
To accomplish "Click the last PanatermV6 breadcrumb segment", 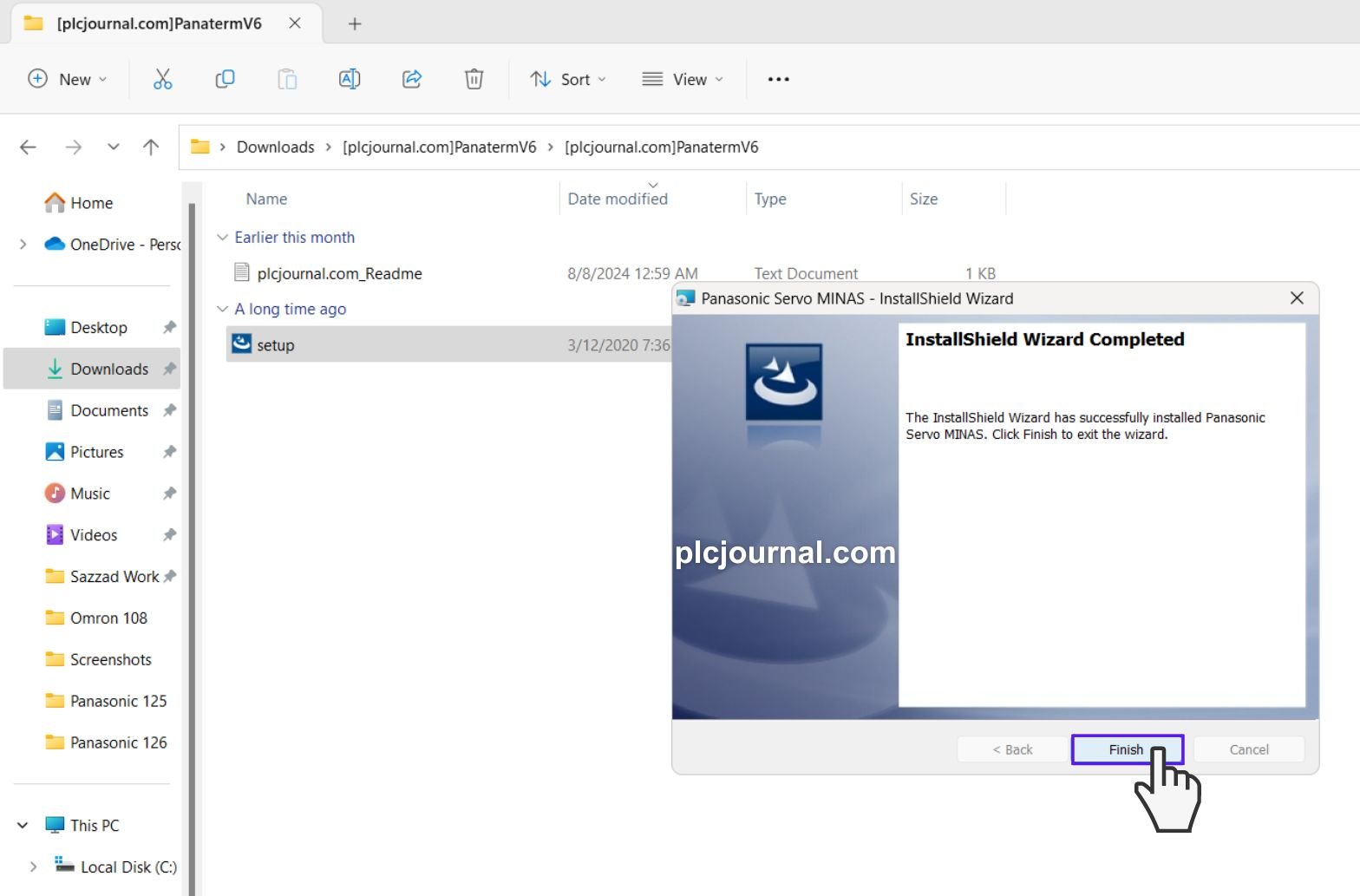I will click(662, 147).
